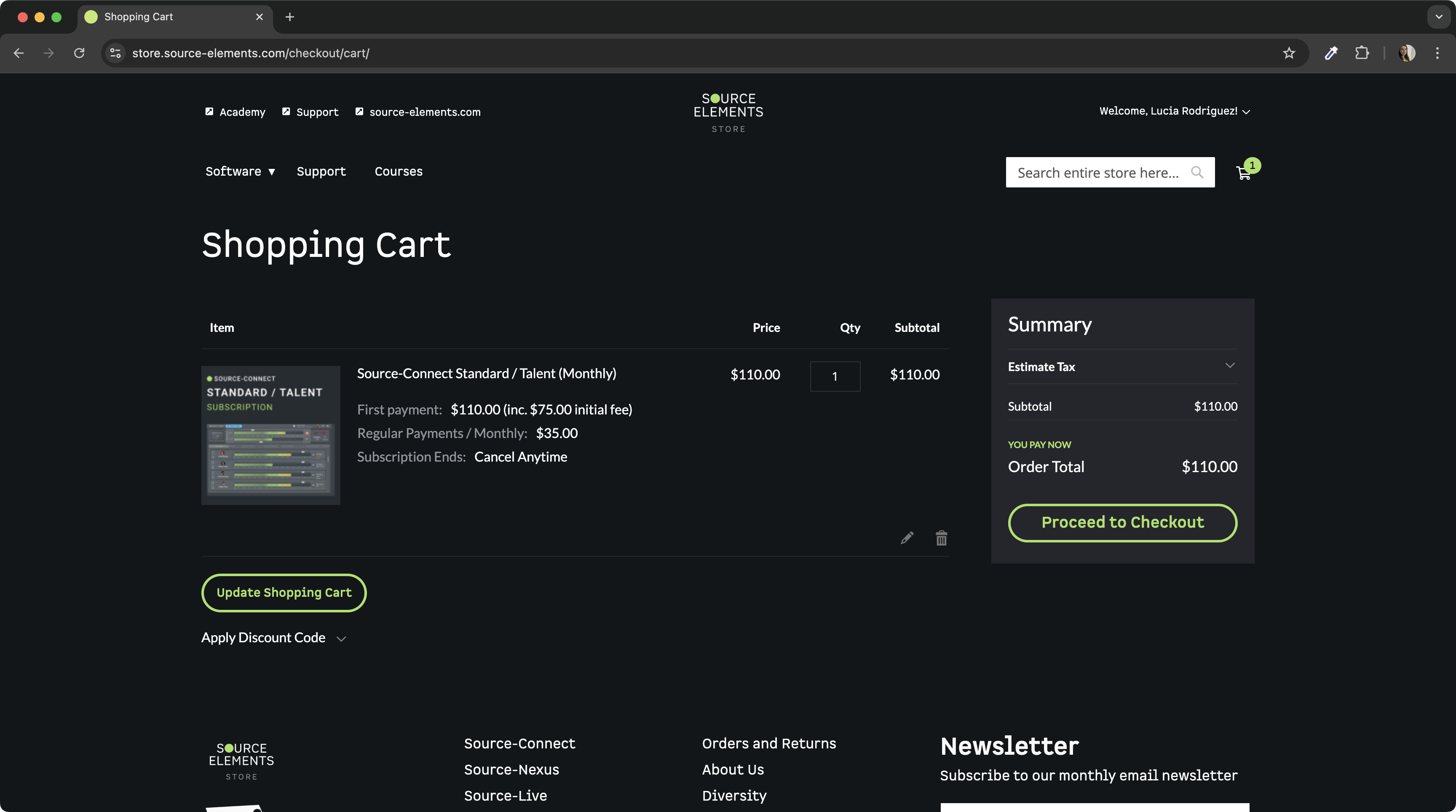Open the Software dropdown menu

pyautogui.click(x=240, y=172)
